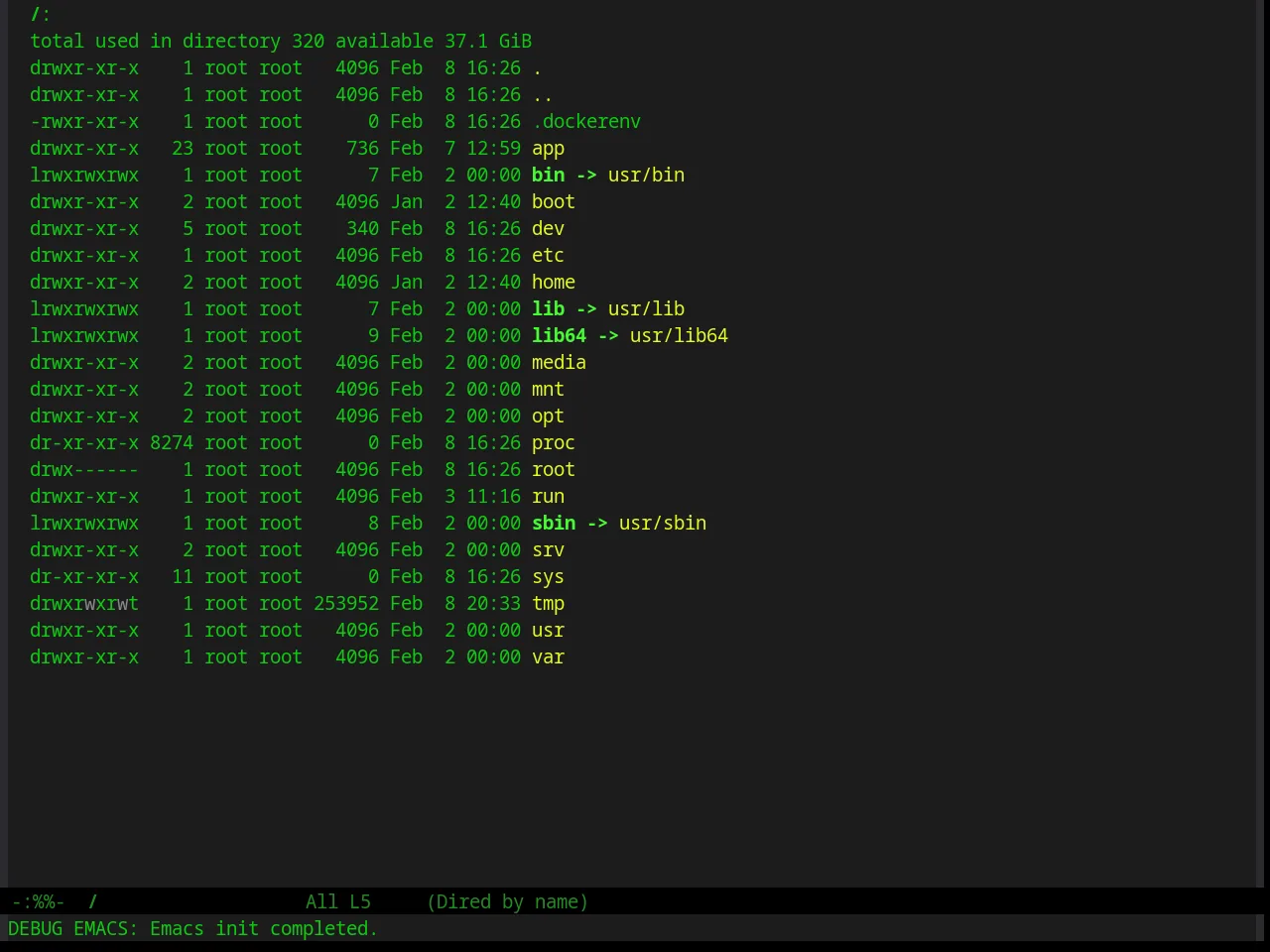This screenshot has height=952, width=1270.
Task: Click the lib64 symlink name
Action: coord(559,336)
